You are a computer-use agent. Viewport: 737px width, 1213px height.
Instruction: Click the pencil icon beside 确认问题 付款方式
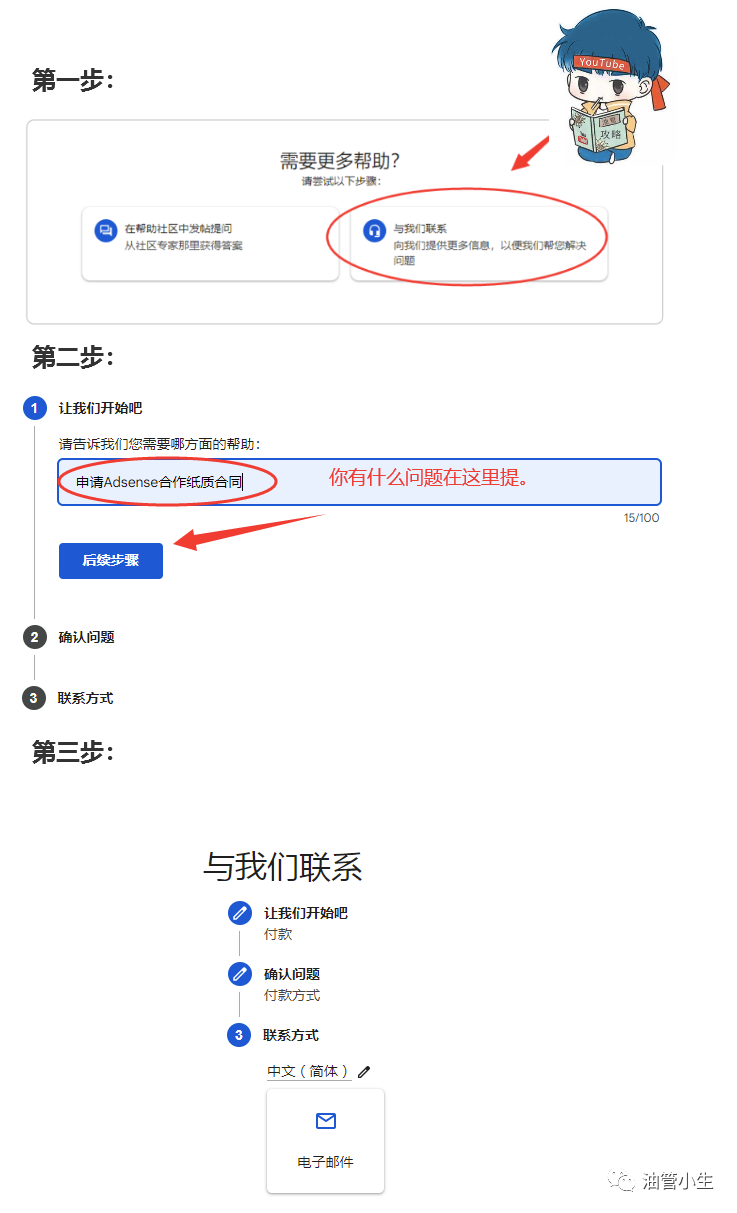click(x=239, y=974)
